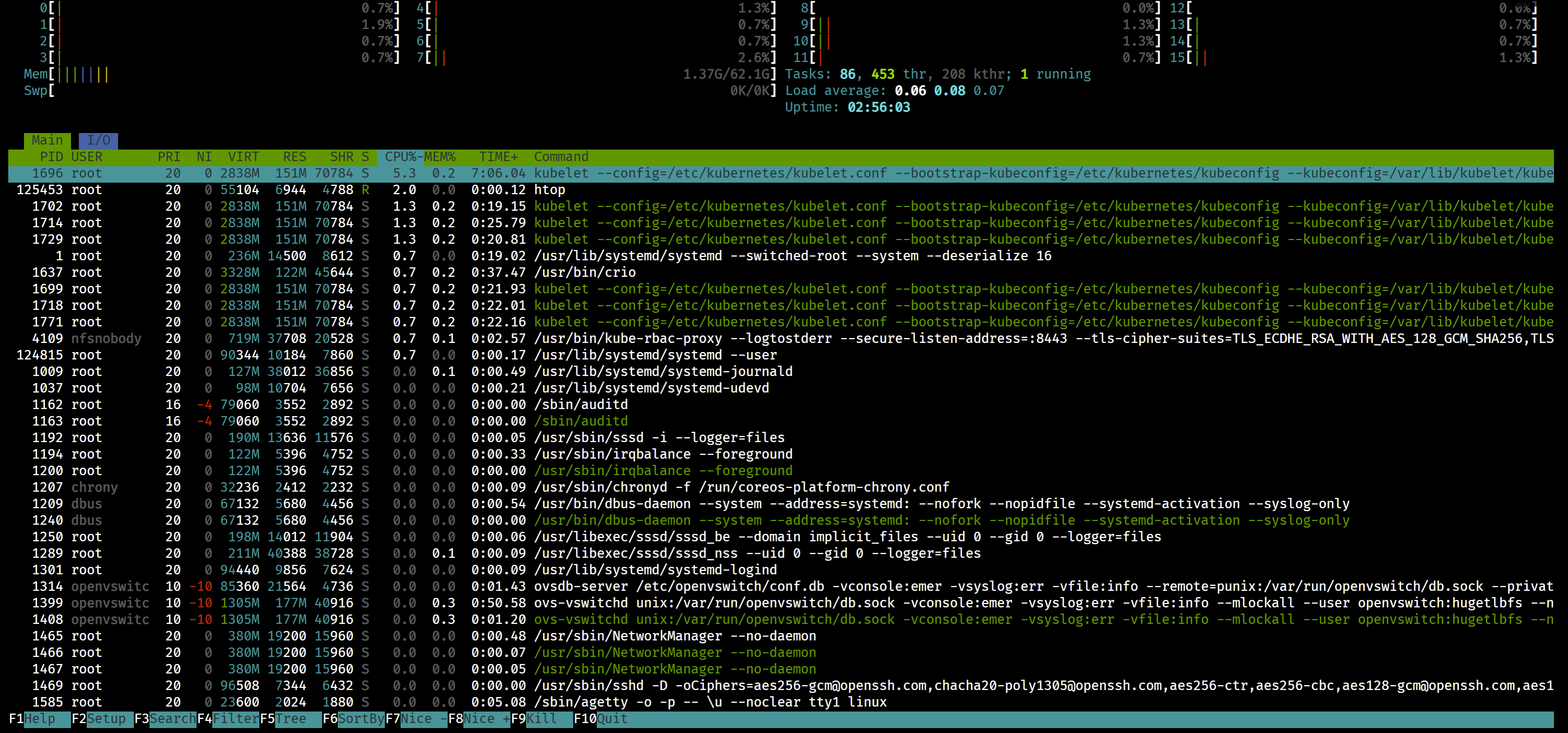Screen dimensions: 1568x733
Task: Select the htop process row
Action: [549, 190]
